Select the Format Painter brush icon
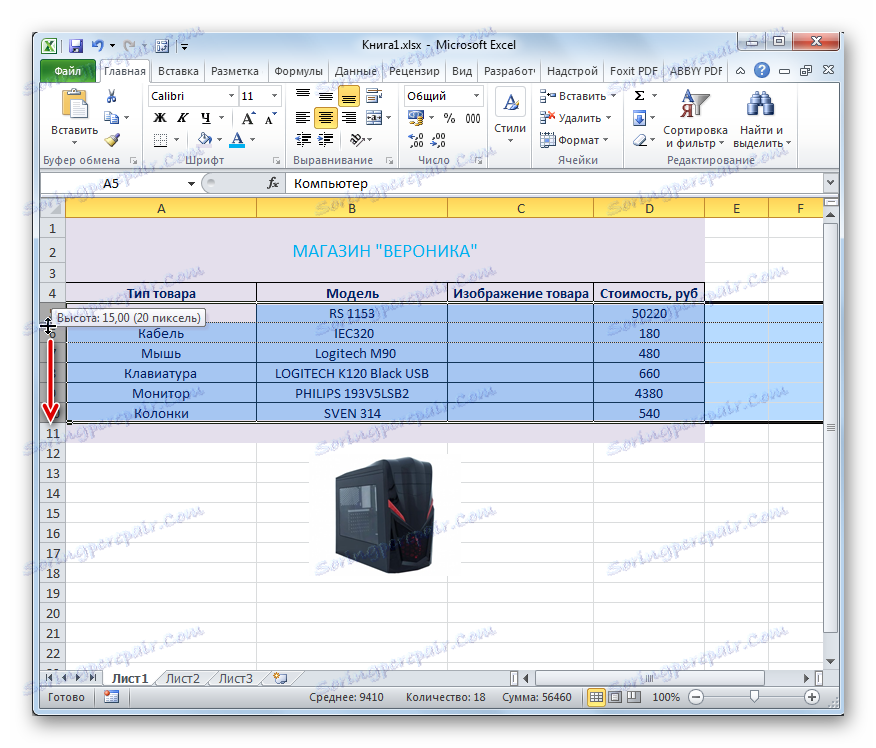Viewport: 876px width, 748px height. coord(112,139)
